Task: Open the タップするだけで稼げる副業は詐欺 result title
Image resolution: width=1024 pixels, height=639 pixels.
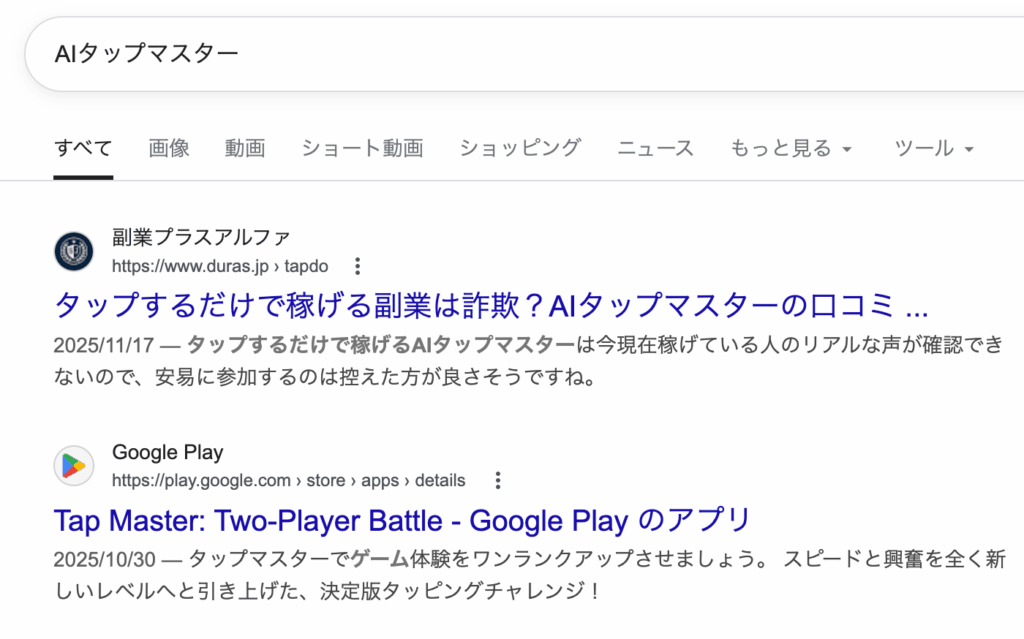Action: [x=490, y=305]
